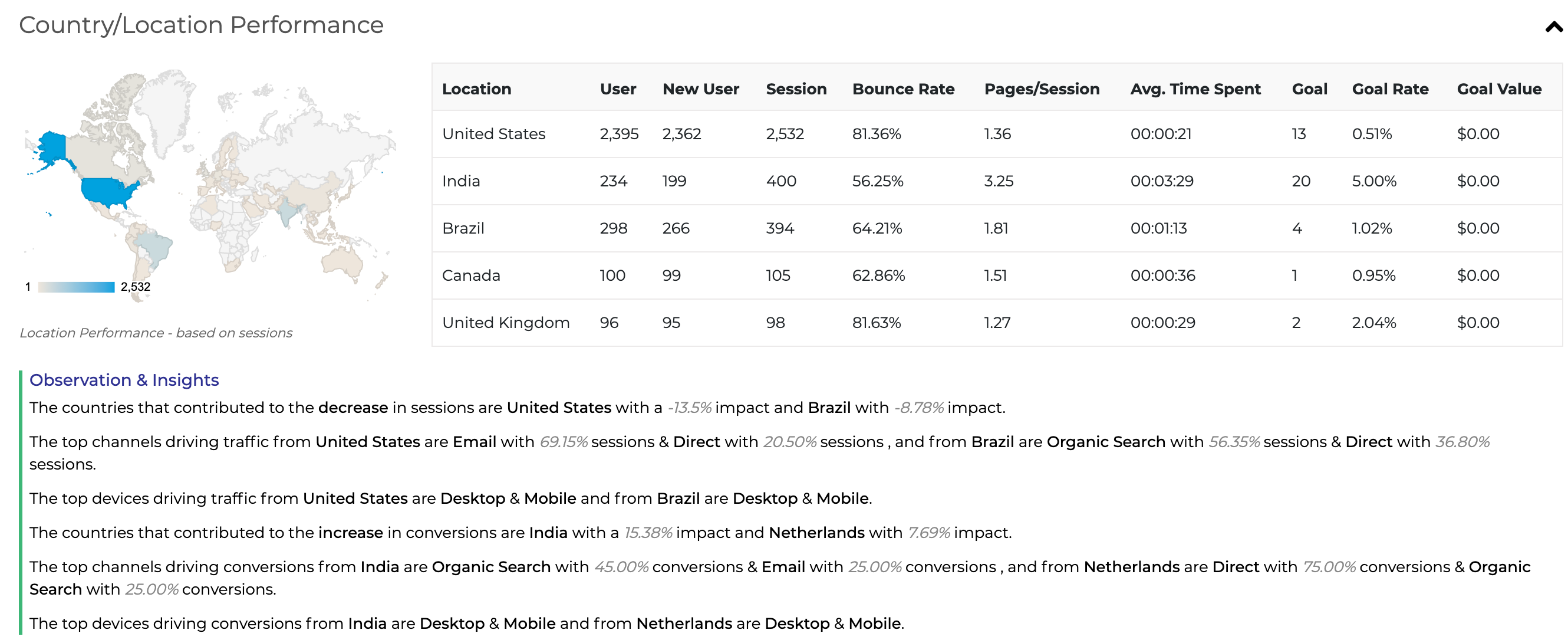This screenshot has width=1568, height=643.
Task: Sort by the Session column header
Action: point(796,89)
